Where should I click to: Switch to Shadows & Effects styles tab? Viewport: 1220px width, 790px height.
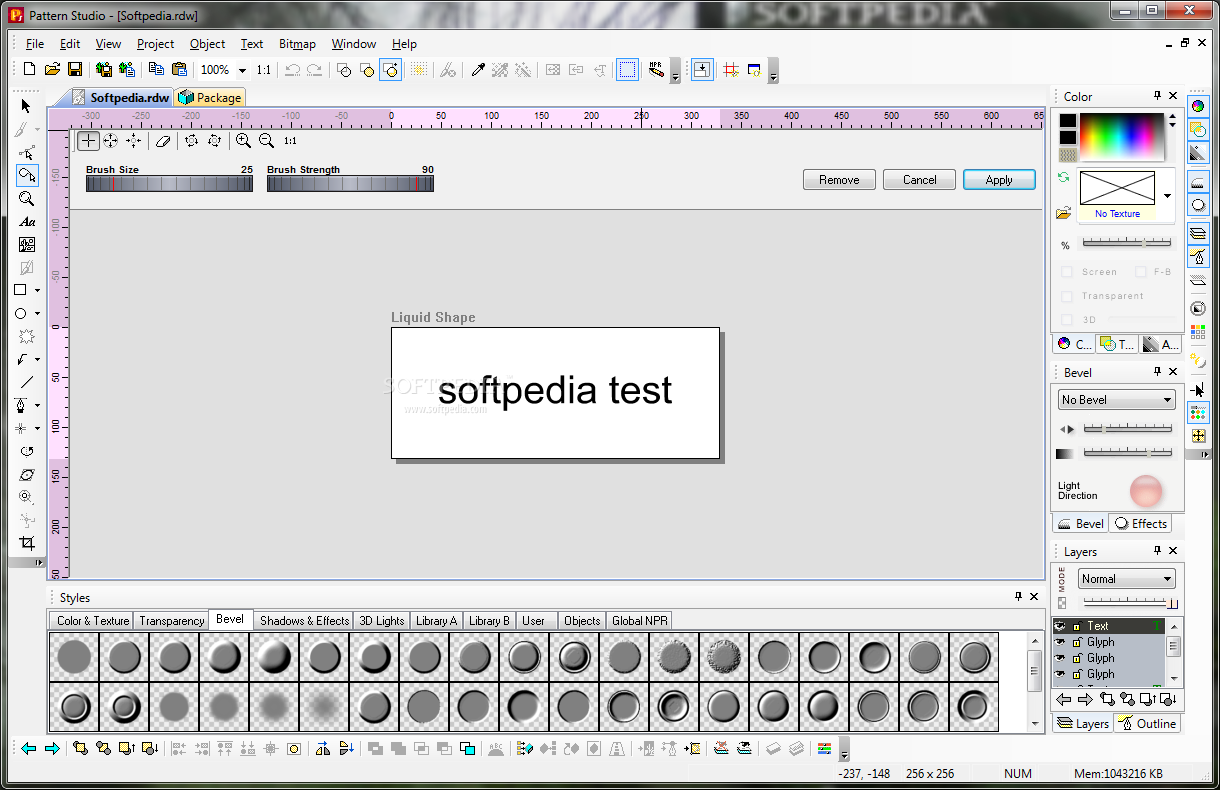point(305,621)
